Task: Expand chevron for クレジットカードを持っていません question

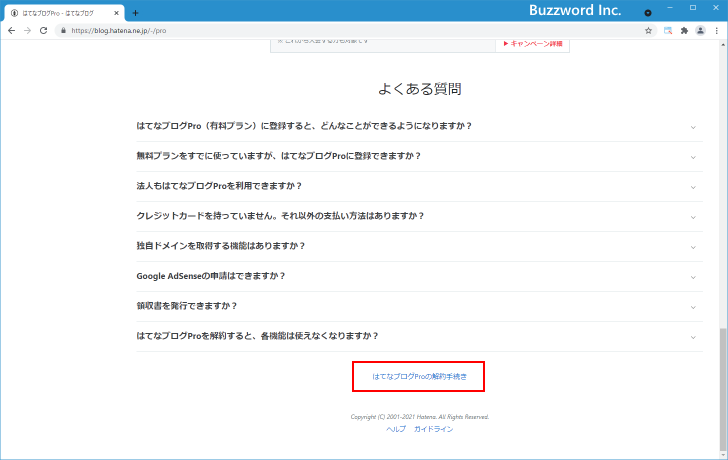Action: 693,217
